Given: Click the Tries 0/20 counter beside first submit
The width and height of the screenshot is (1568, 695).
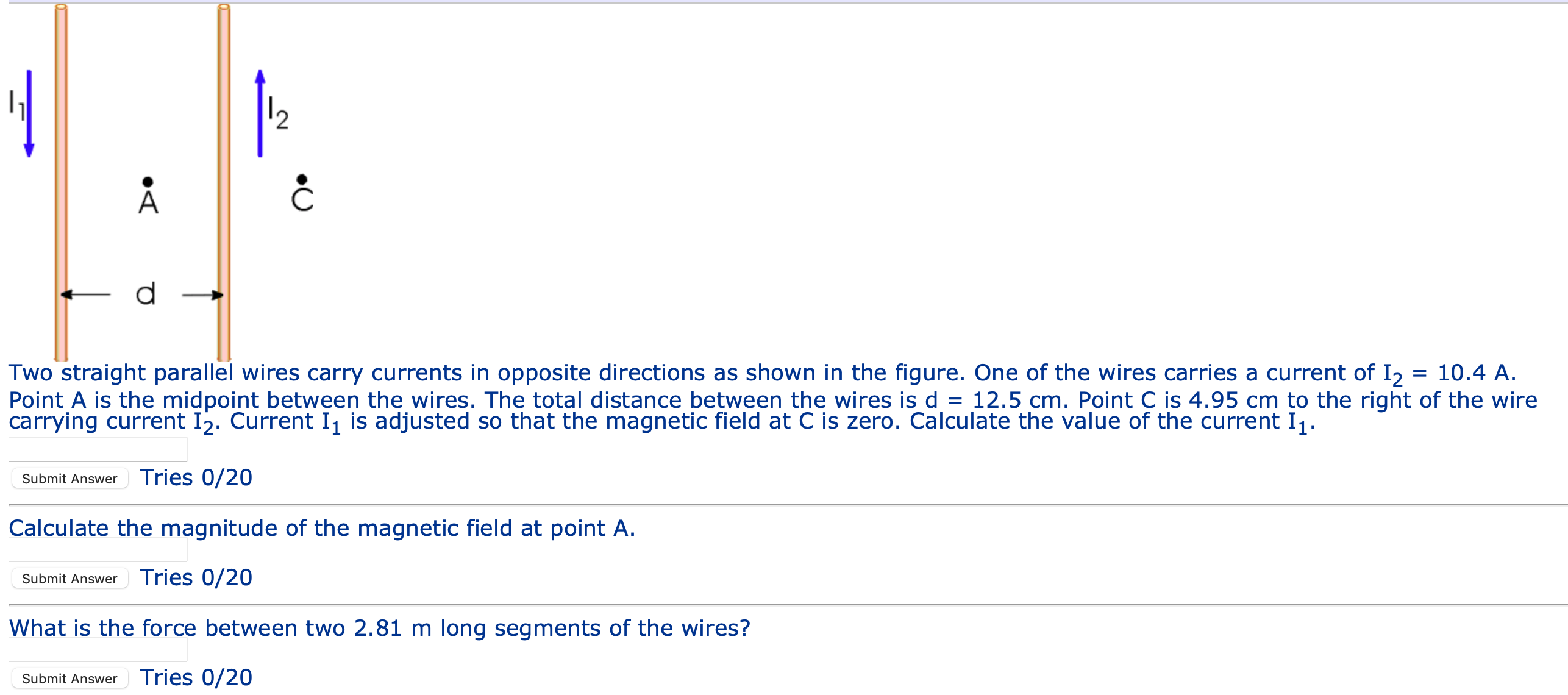Looking at the screenshot, I should 195,478.
